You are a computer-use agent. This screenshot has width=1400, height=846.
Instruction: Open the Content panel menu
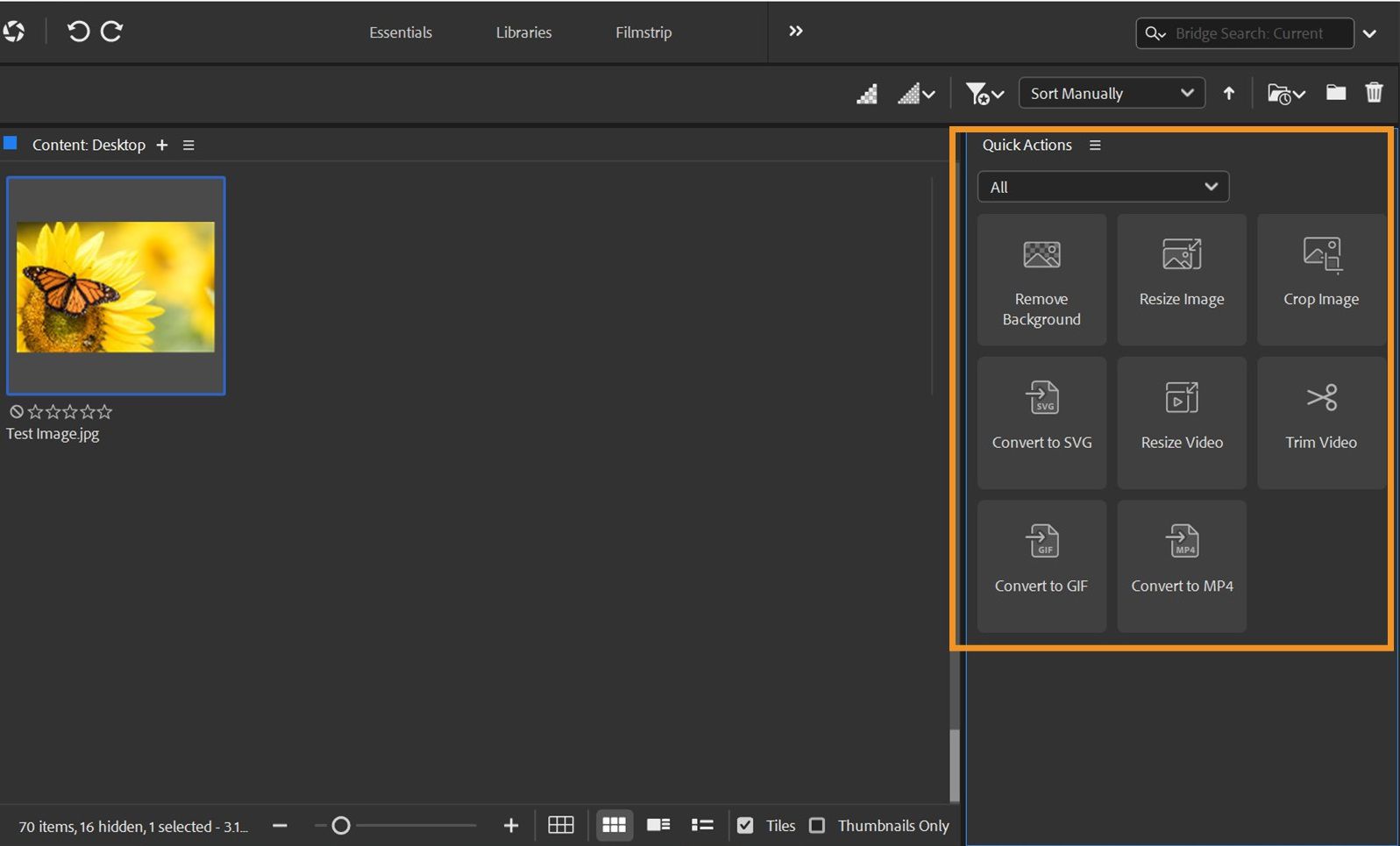click(188, 146)
